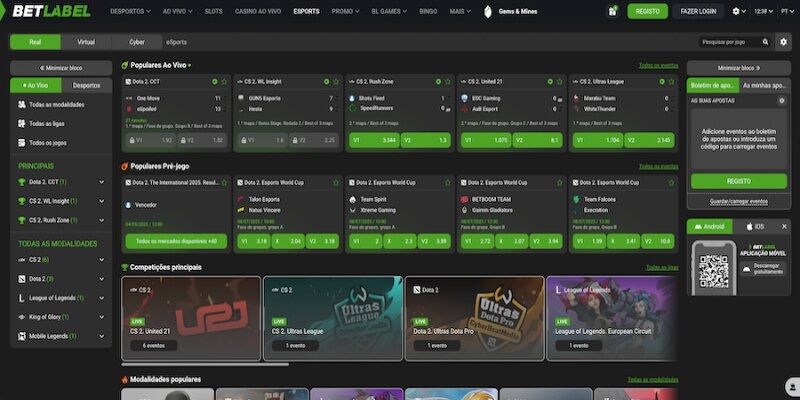
Task: Open Guardar/carregar eventos link
Action: click(738, 202)
